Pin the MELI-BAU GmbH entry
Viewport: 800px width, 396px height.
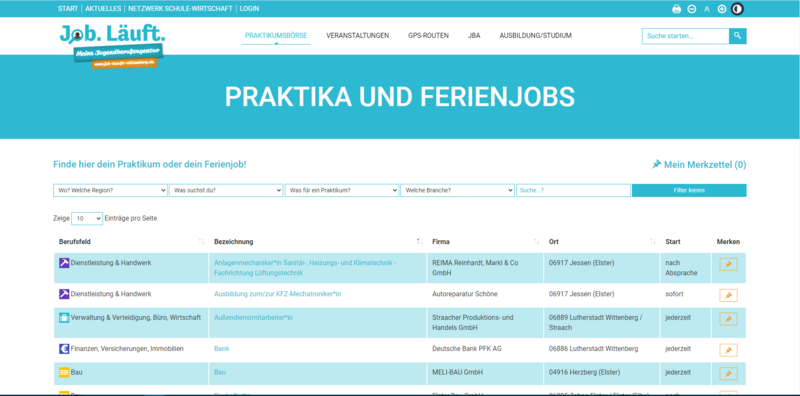(x=729, y=374)
